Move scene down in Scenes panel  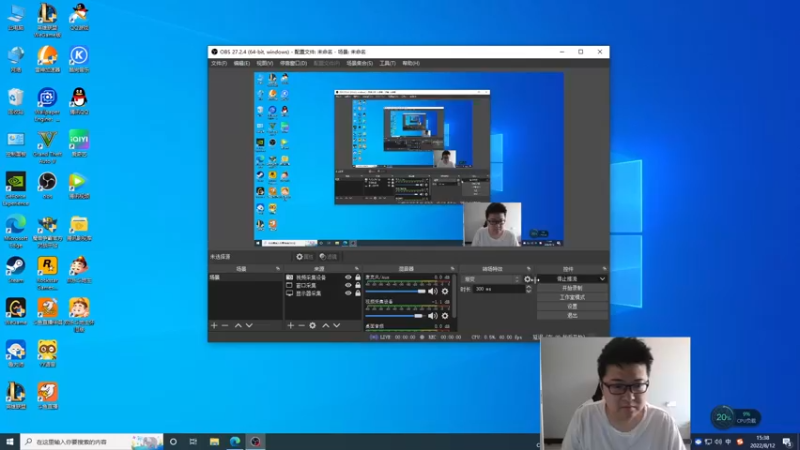(x=249, y=326)
